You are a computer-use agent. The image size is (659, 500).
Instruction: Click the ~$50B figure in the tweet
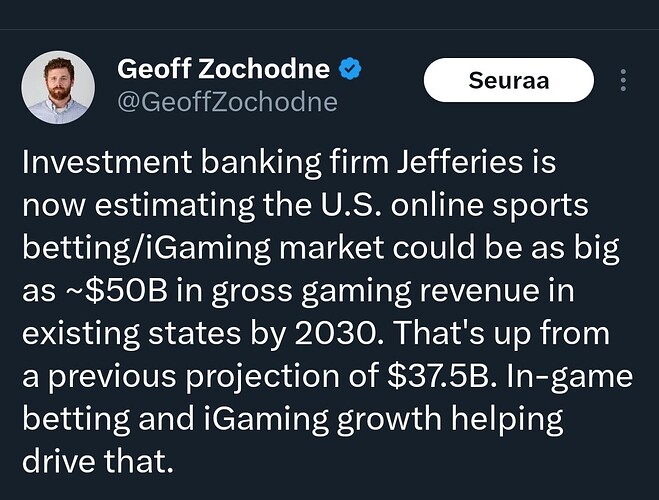click(115, 291)
